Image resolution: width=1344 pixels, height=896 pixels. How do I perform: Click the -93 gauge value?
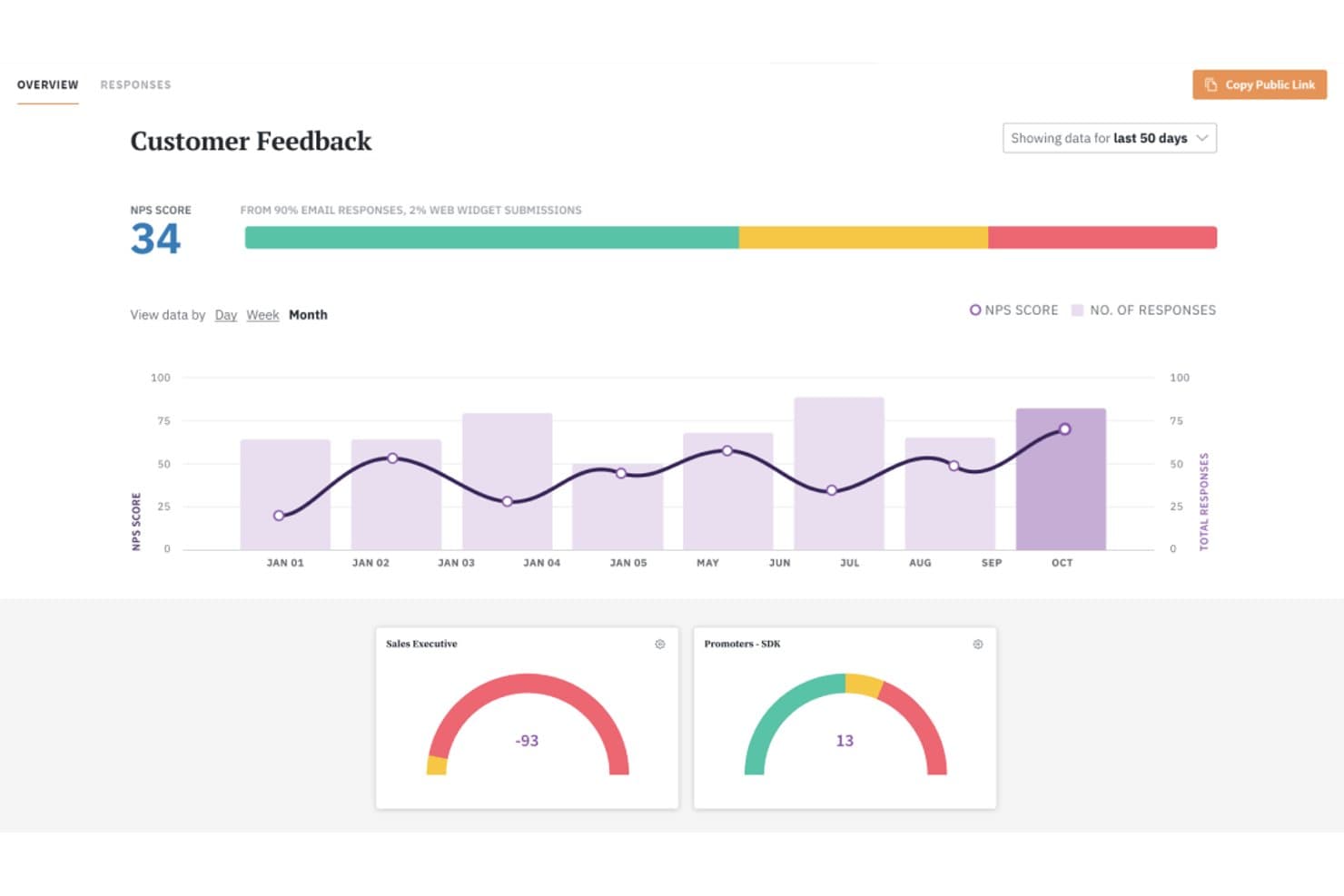[527, 741]
